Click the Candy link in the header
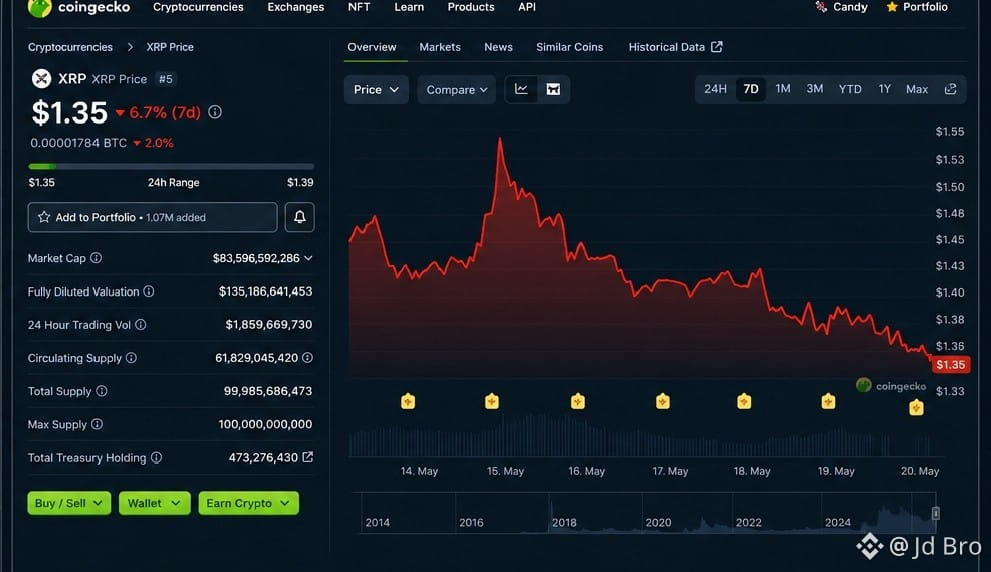 [850, 7]
